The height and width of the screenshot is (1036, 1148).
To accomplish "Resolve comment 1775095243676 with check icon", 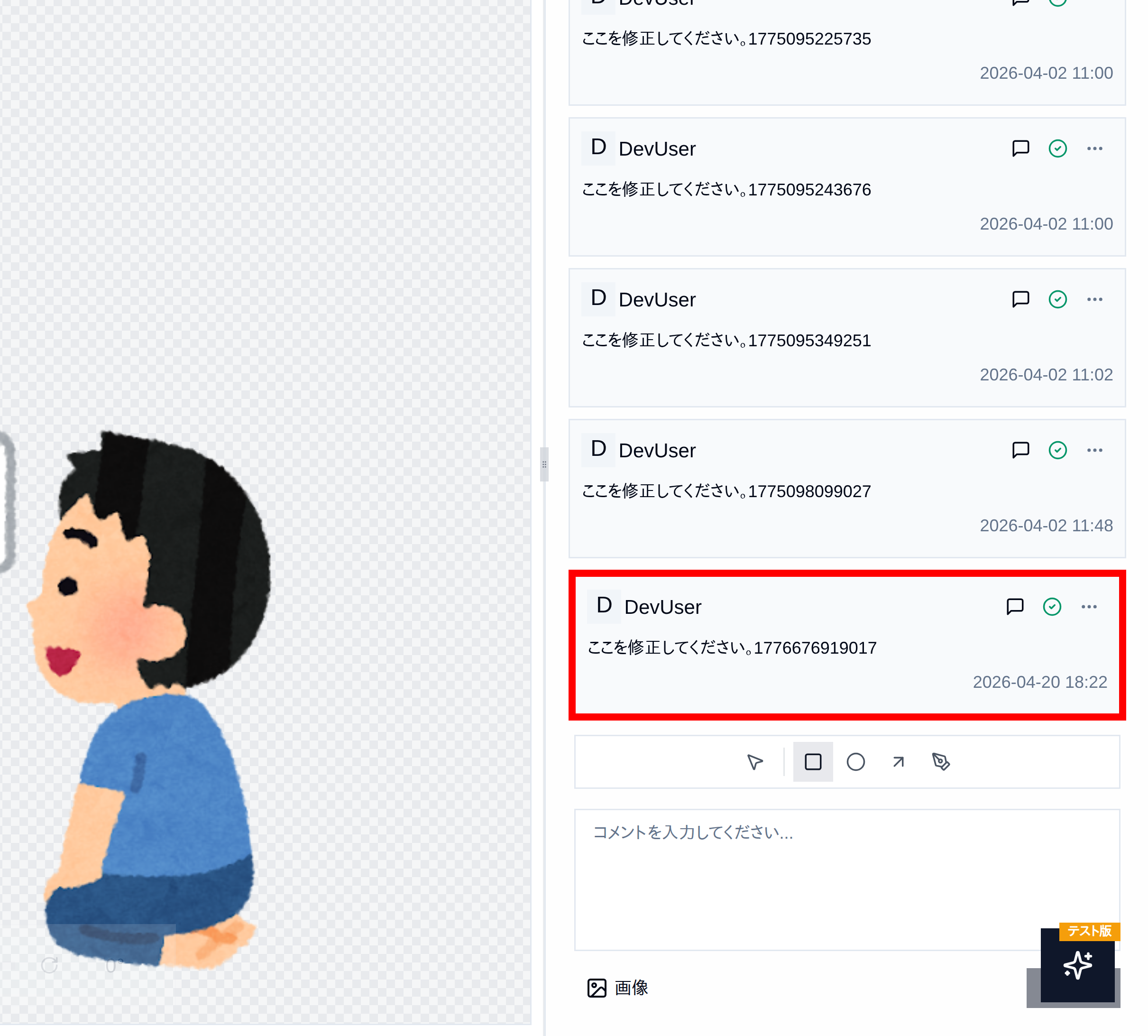I will coord(1057,148).
